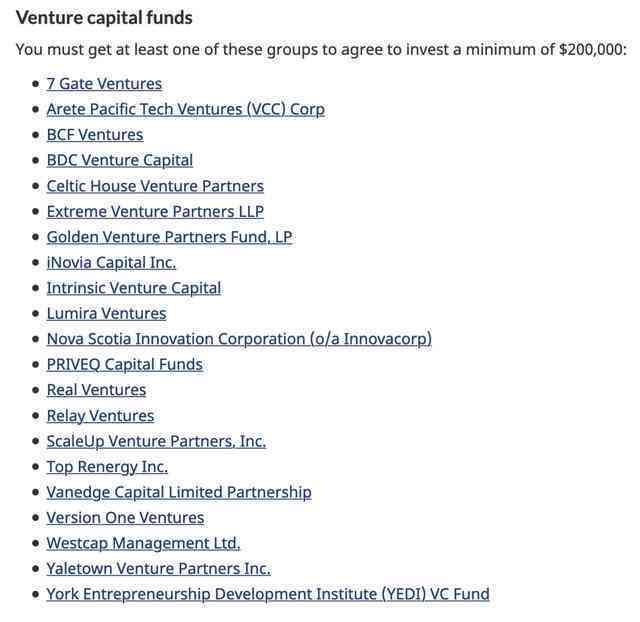Click Arete Pacific Tech Ventures (VCC) Corp
Image resolution: width=640 pixels, height=622 pixels.
coord(186,109)
